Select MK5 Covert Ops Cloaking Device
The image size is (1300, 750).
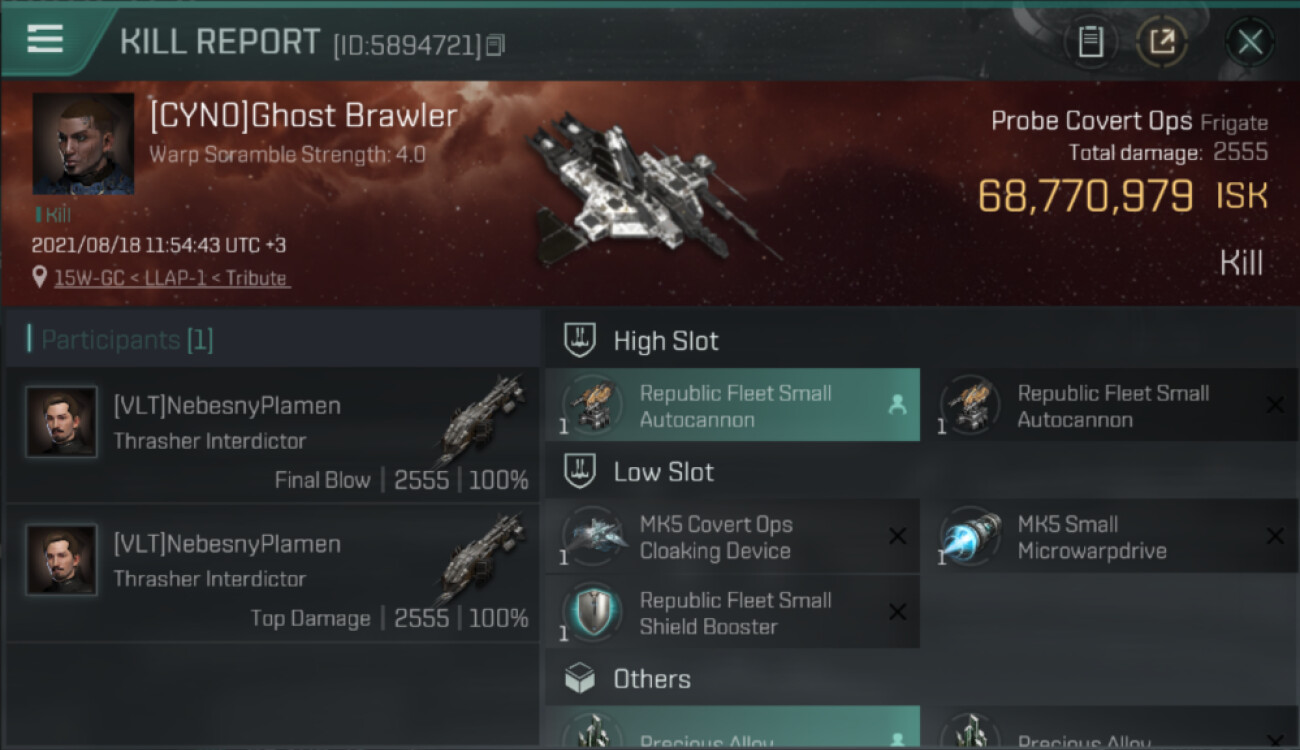coord(732,537)
